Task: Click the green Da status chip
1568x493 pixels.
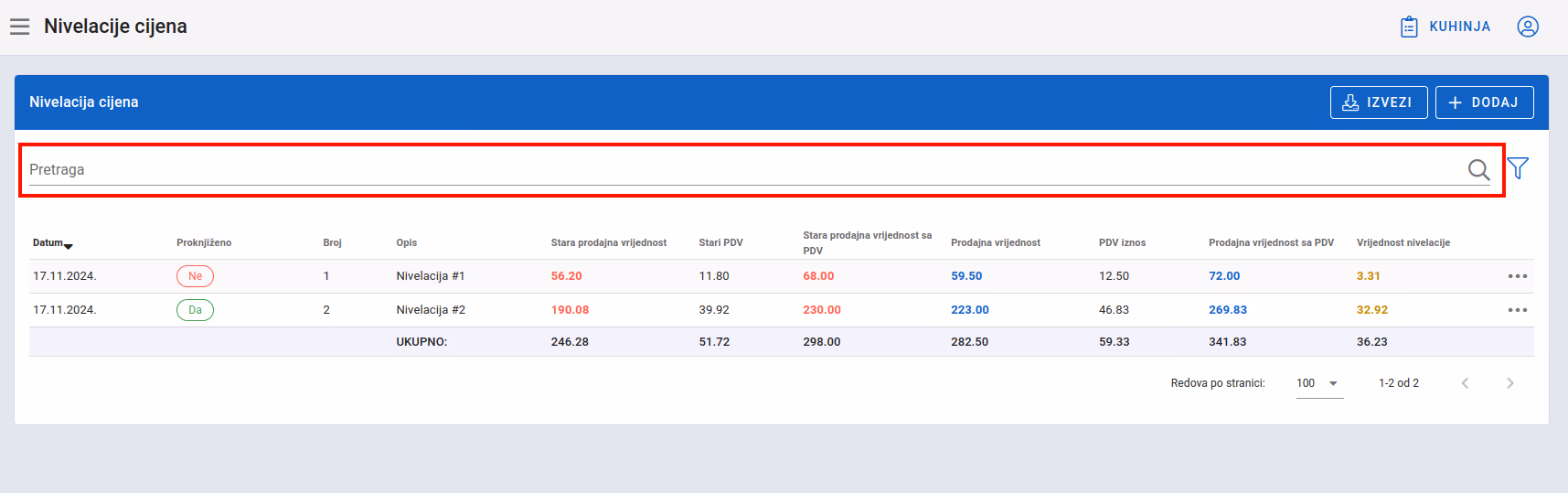Action: 195,310
